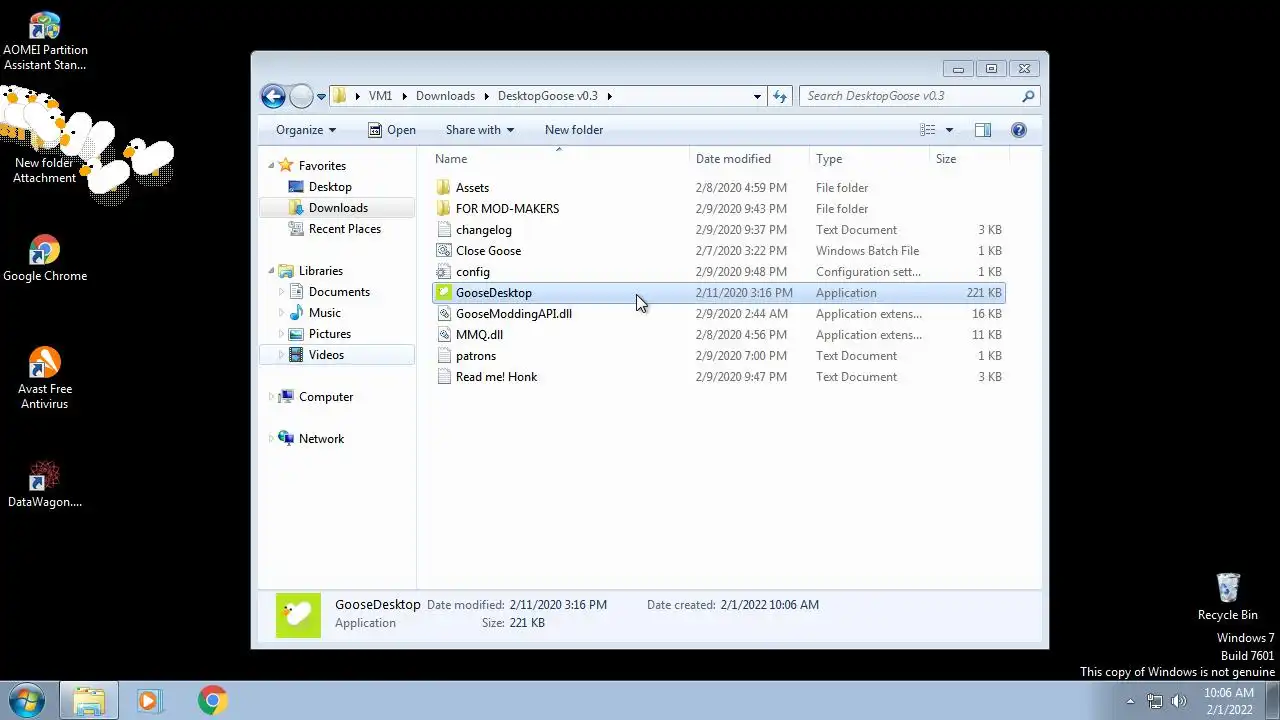The height and width of the screenshot is (720, 1280).
Task: Click the New folder button
Action: [574, 130]
